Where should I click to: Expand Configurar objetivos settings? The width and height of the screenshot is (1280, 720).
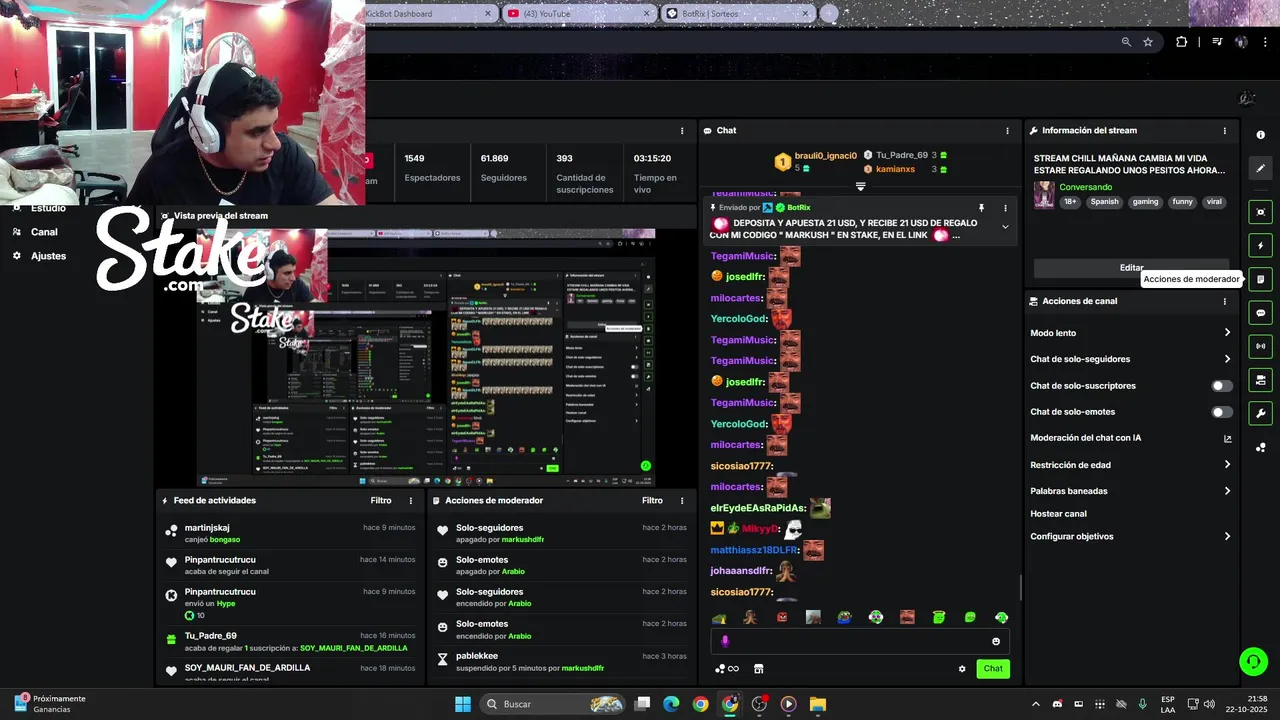click(x=1227, y=537)
